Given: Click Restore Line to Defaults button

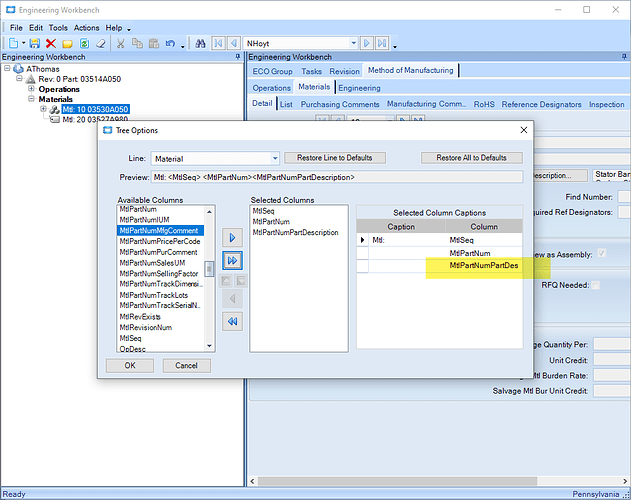Looking at the screenshot, I should click(x=335, y=158).
